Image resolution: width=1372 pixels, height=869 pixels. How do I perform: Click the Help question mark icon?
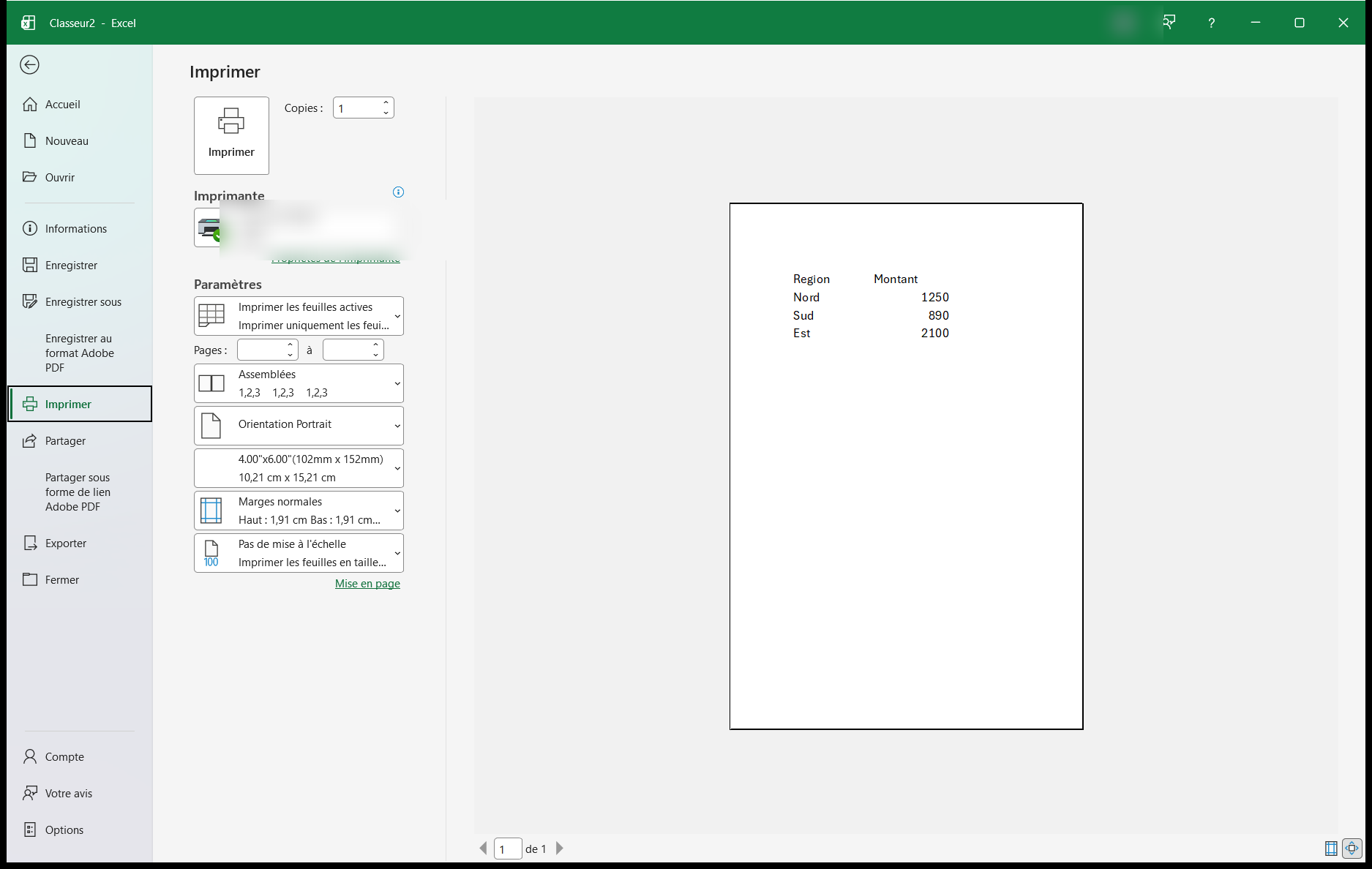[1212, 23]
